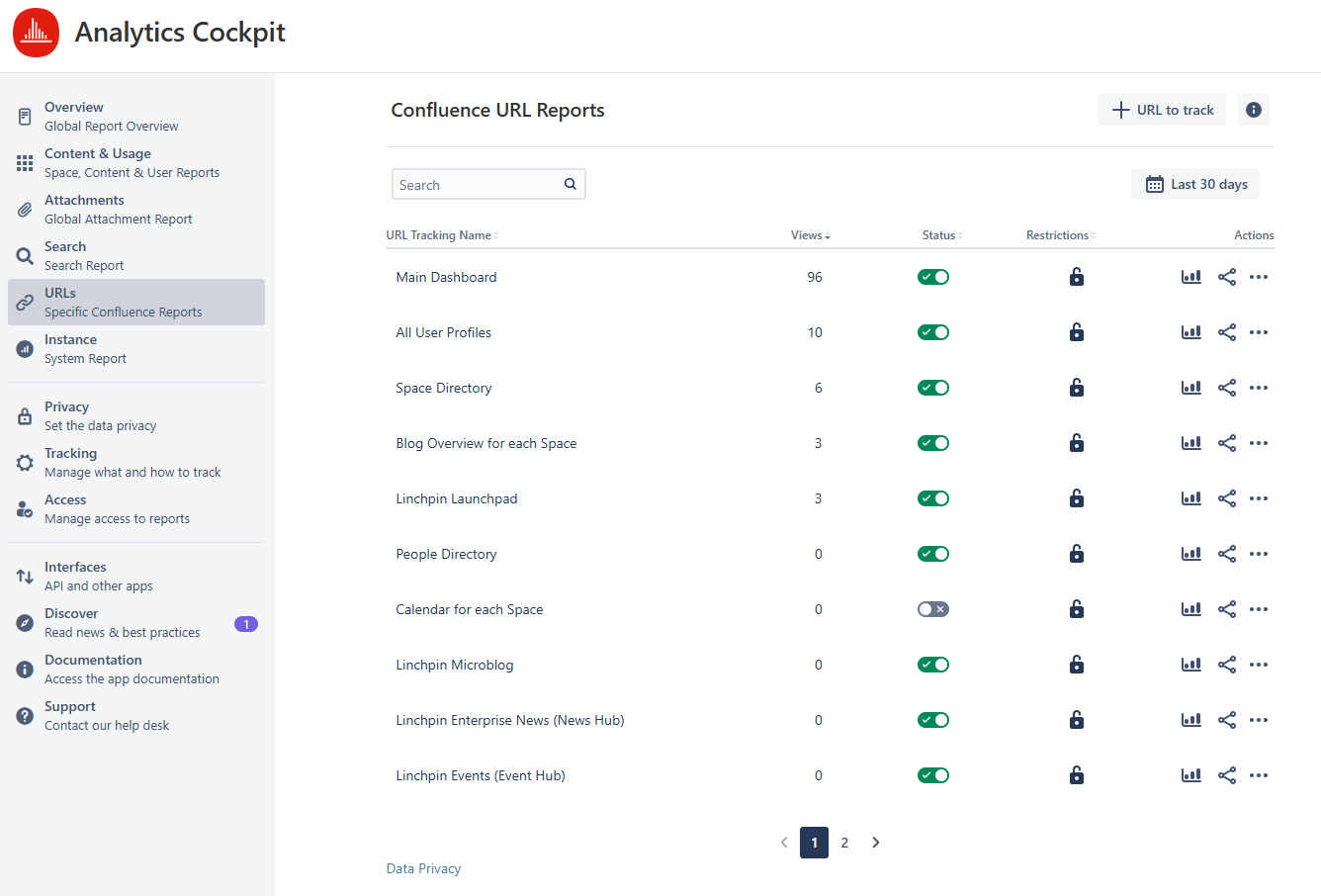The height and width of the screenshot is (896, 1321).
Task: Turn off People Directory tracking toggle
Action: tap(932, 554)
